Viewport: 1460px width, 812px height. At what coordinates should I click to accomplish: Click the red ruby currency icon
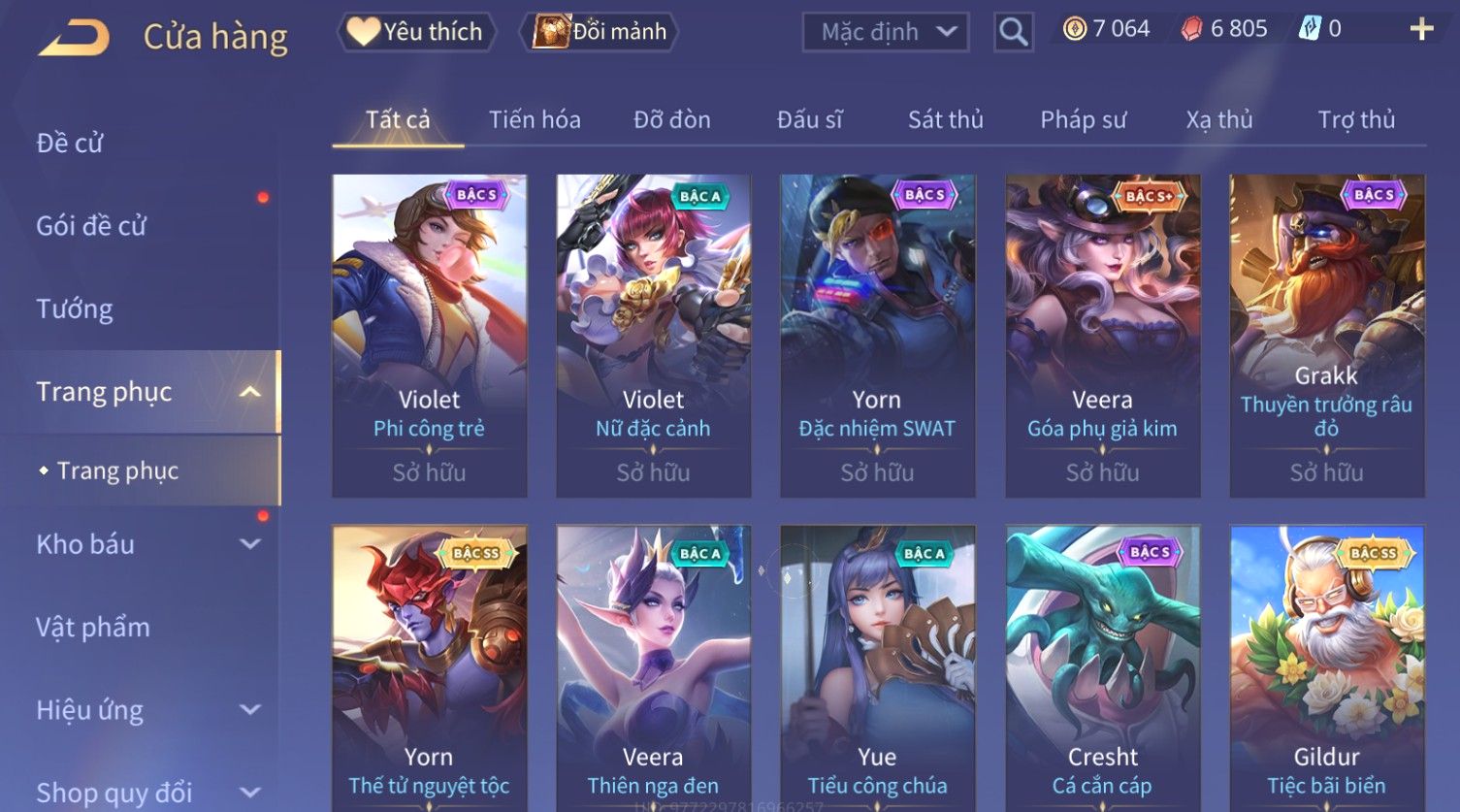[1191, 29]
